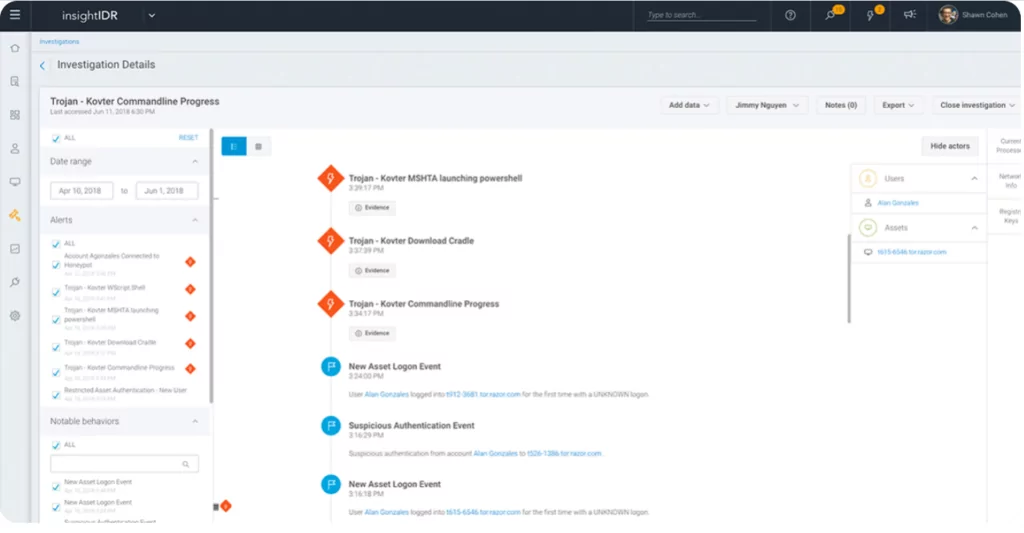Click the Investigations breadcrumb link

coord(59,42)
